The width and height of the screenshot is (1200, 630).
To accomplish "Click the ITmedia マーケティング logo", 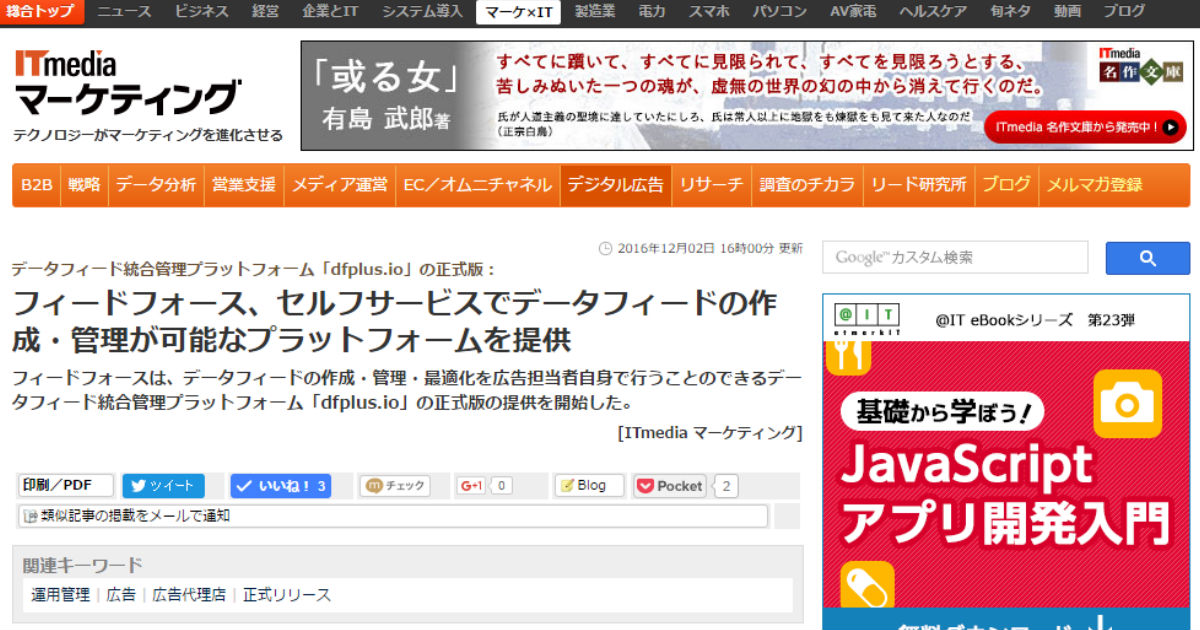I will pyautogui.click(x=127, y=83).
